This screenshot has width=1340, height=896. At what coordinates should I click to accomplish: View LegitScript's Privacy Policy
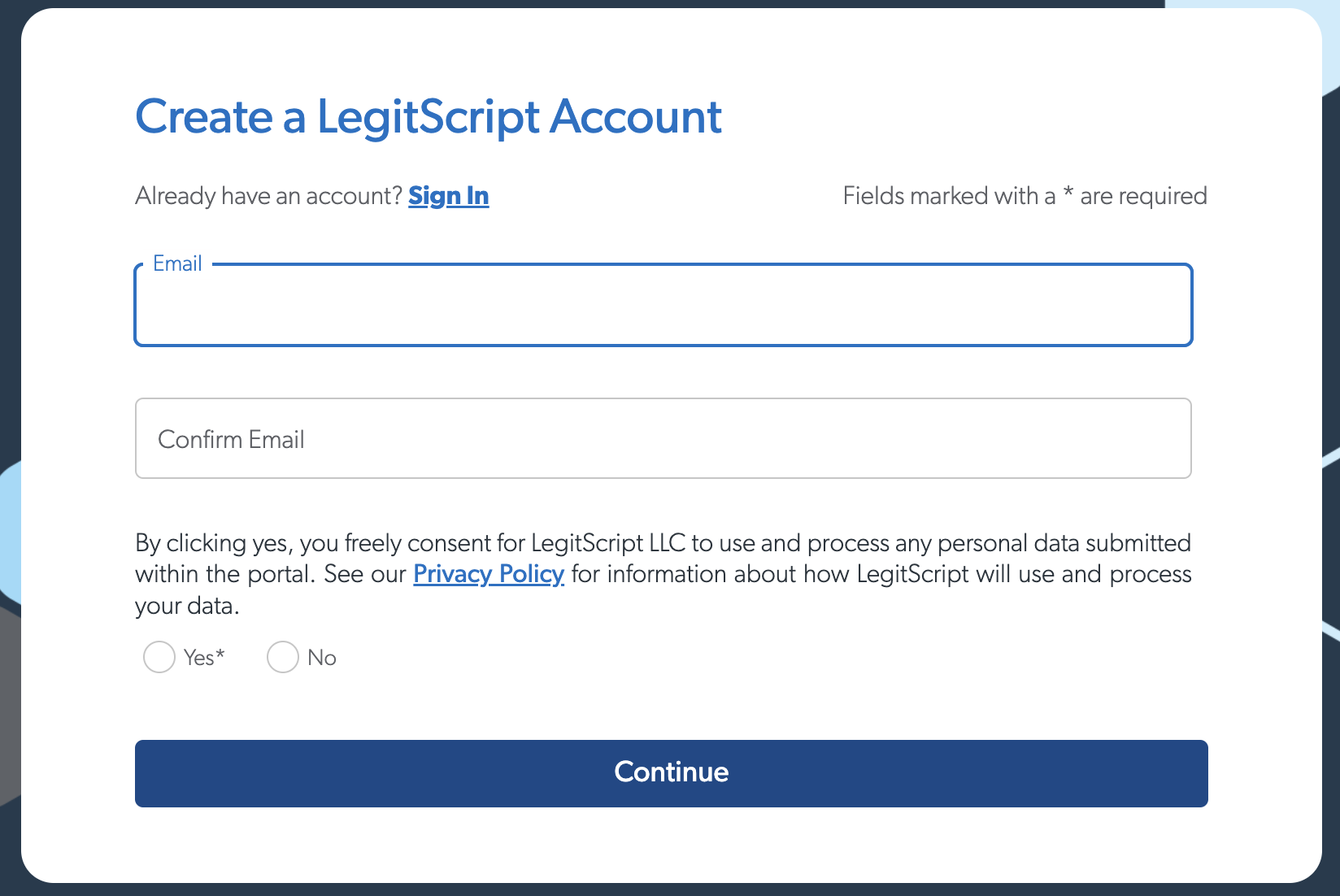[x=488, y=574]
